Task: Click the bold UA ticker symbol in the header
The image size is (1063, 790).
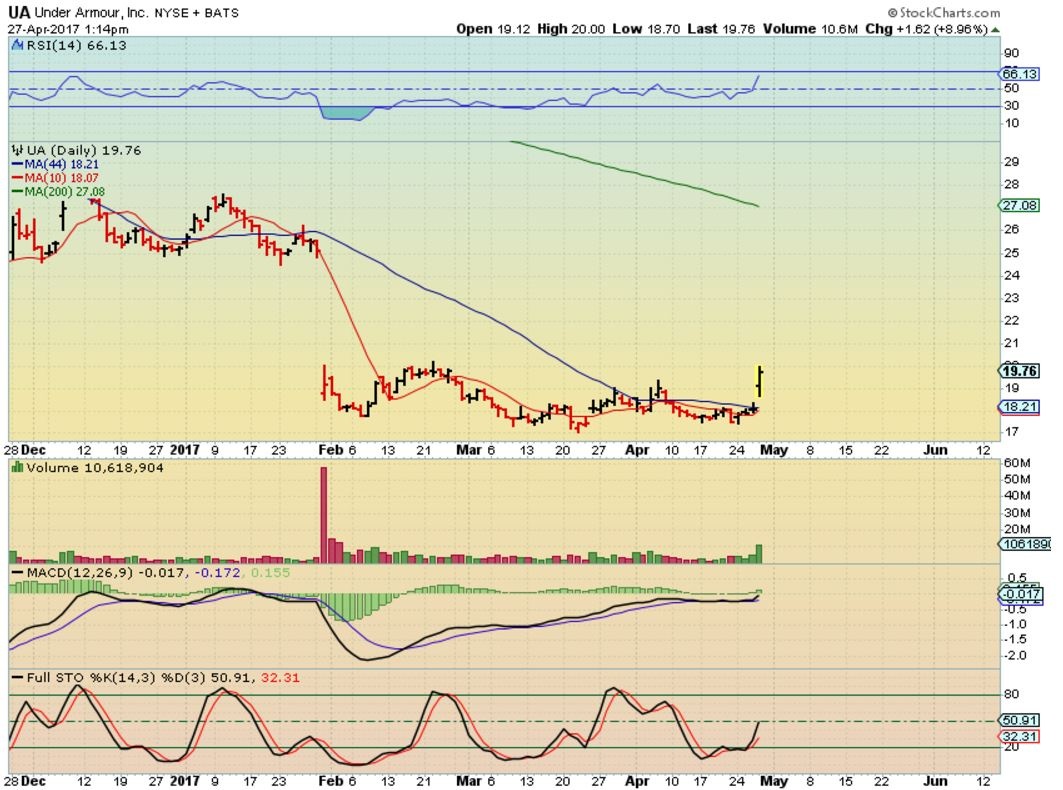Action: 19,13
